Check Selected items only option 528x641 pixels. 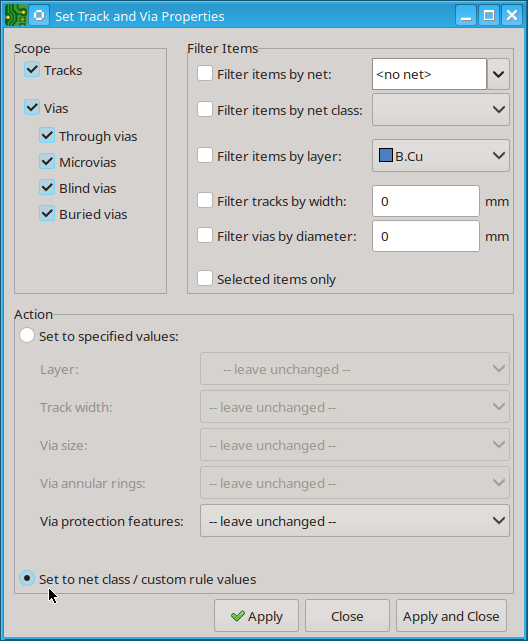point(205,278)
